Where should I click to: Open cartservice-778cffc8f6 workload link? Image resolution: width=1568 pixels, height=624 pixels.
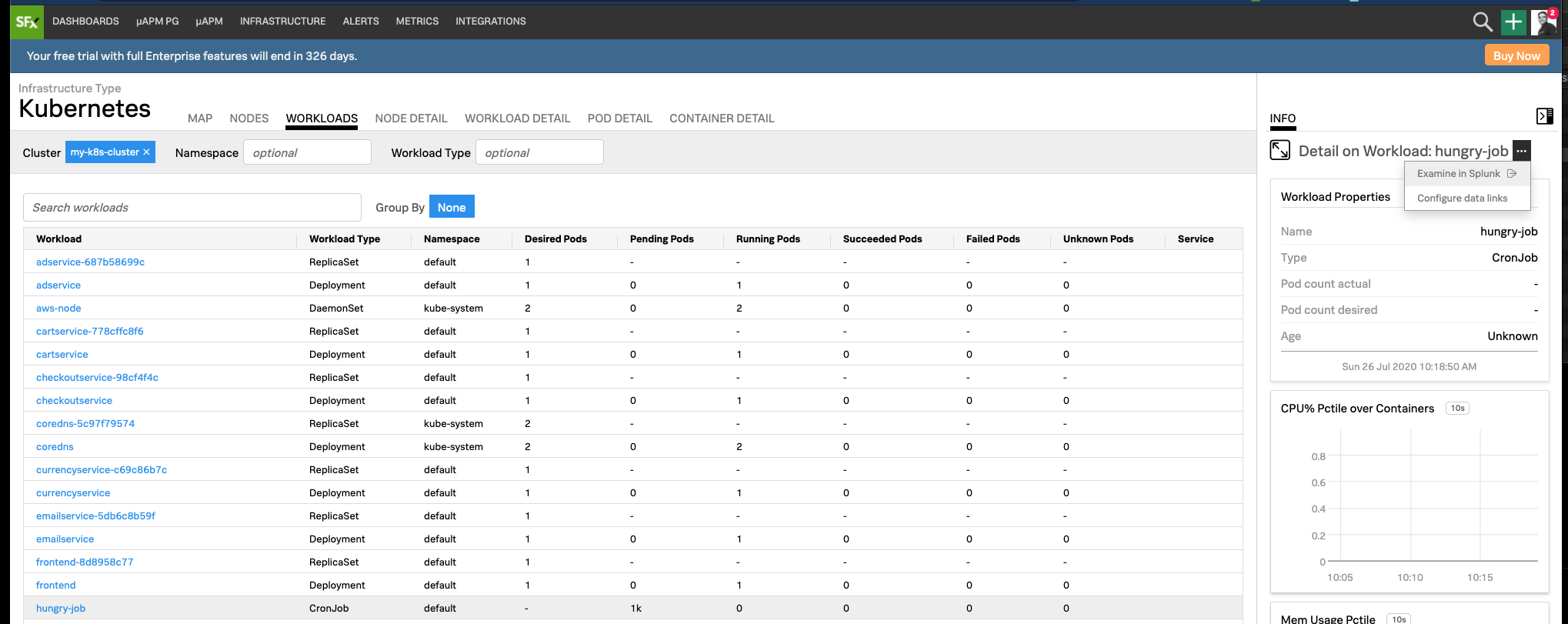pyautogui.click(x=89, y=331)
